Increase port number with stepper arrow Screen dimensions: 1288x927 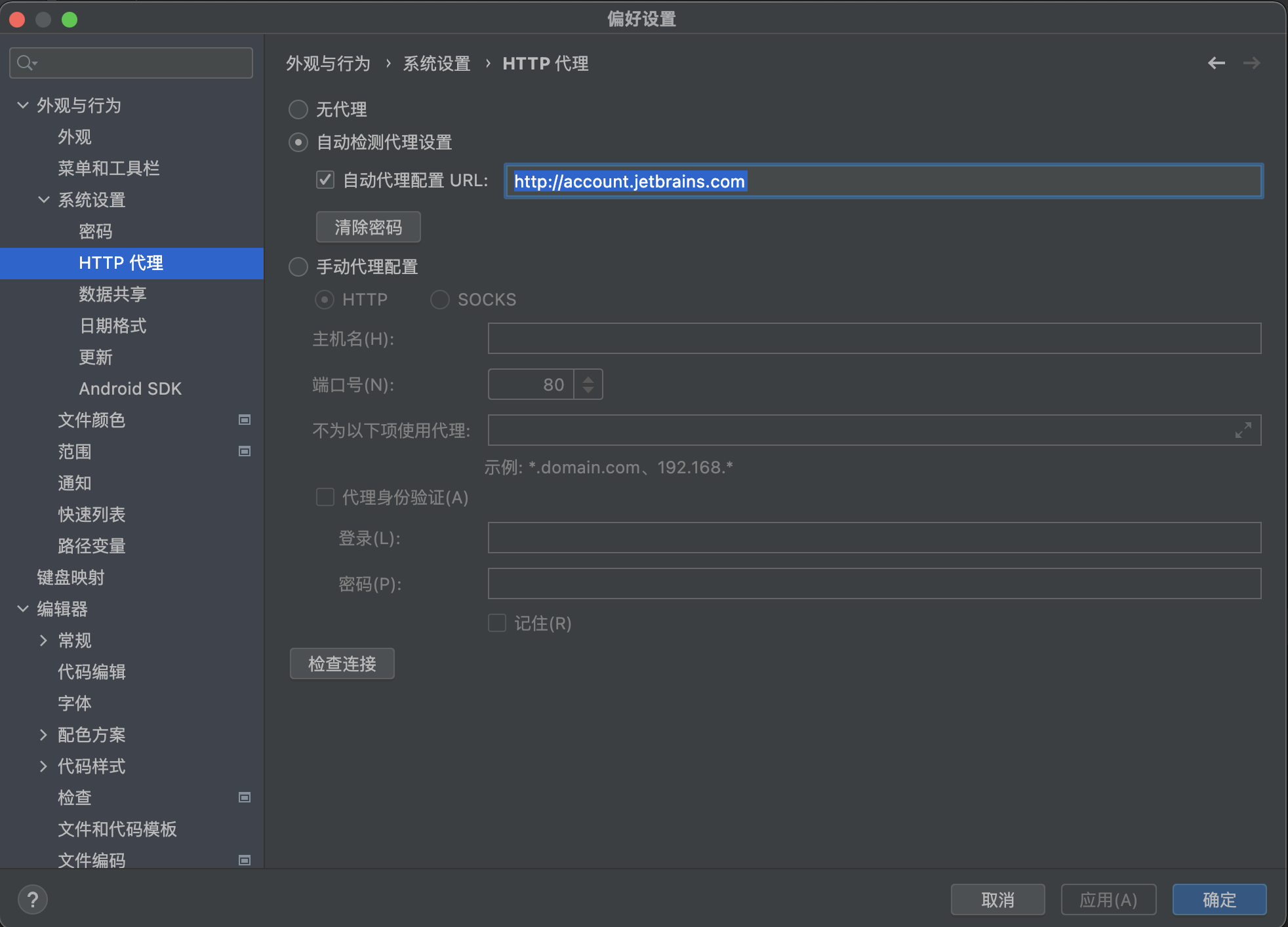coord(588,378)
